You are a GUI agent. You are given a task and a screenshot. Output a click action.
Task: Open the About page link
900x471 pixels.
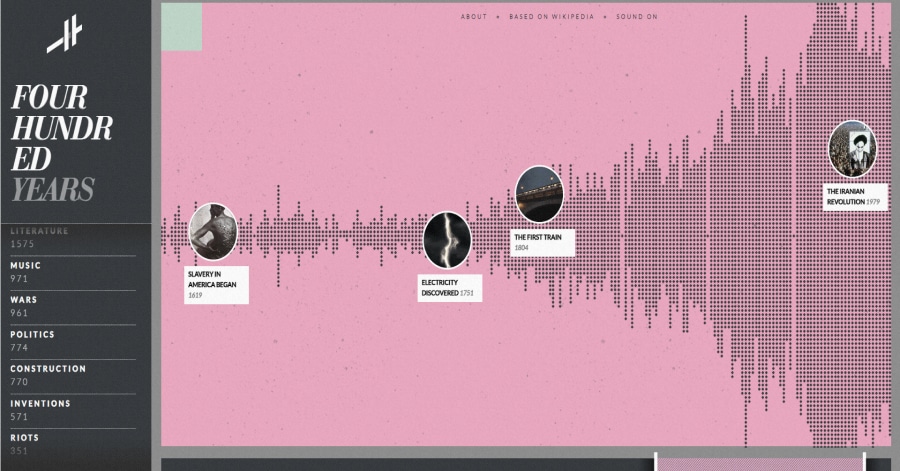[x=474, y=17]
